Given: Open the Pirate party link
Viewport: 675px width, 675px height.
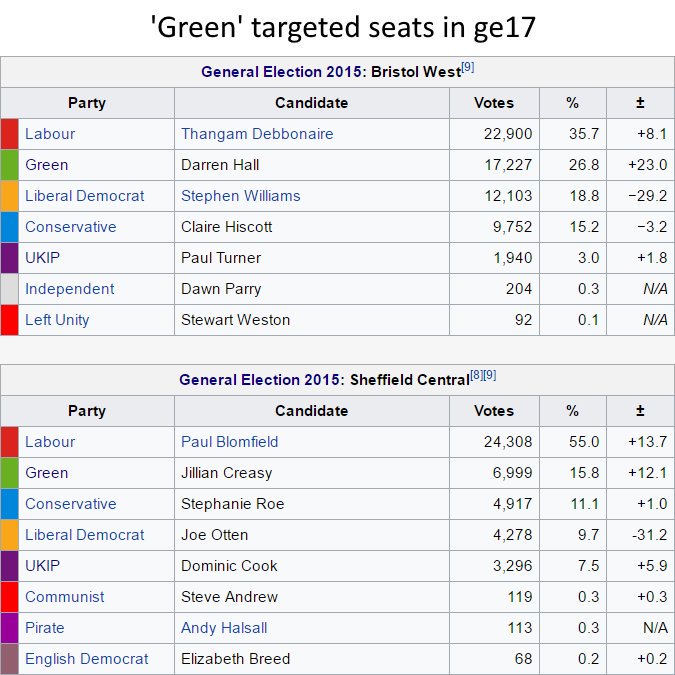Looking at the screenshot, I should point(44,628).
